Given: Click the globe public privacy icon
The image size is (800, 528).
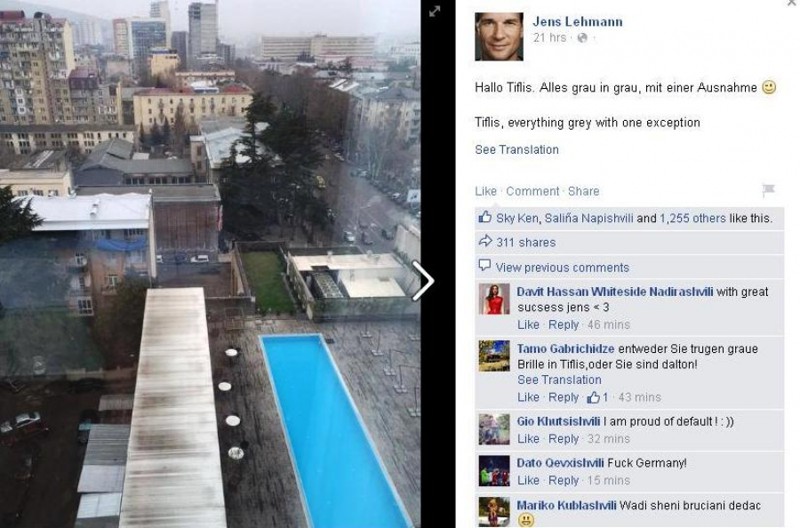Looking at the screenshot, I should tap(582, 38).
